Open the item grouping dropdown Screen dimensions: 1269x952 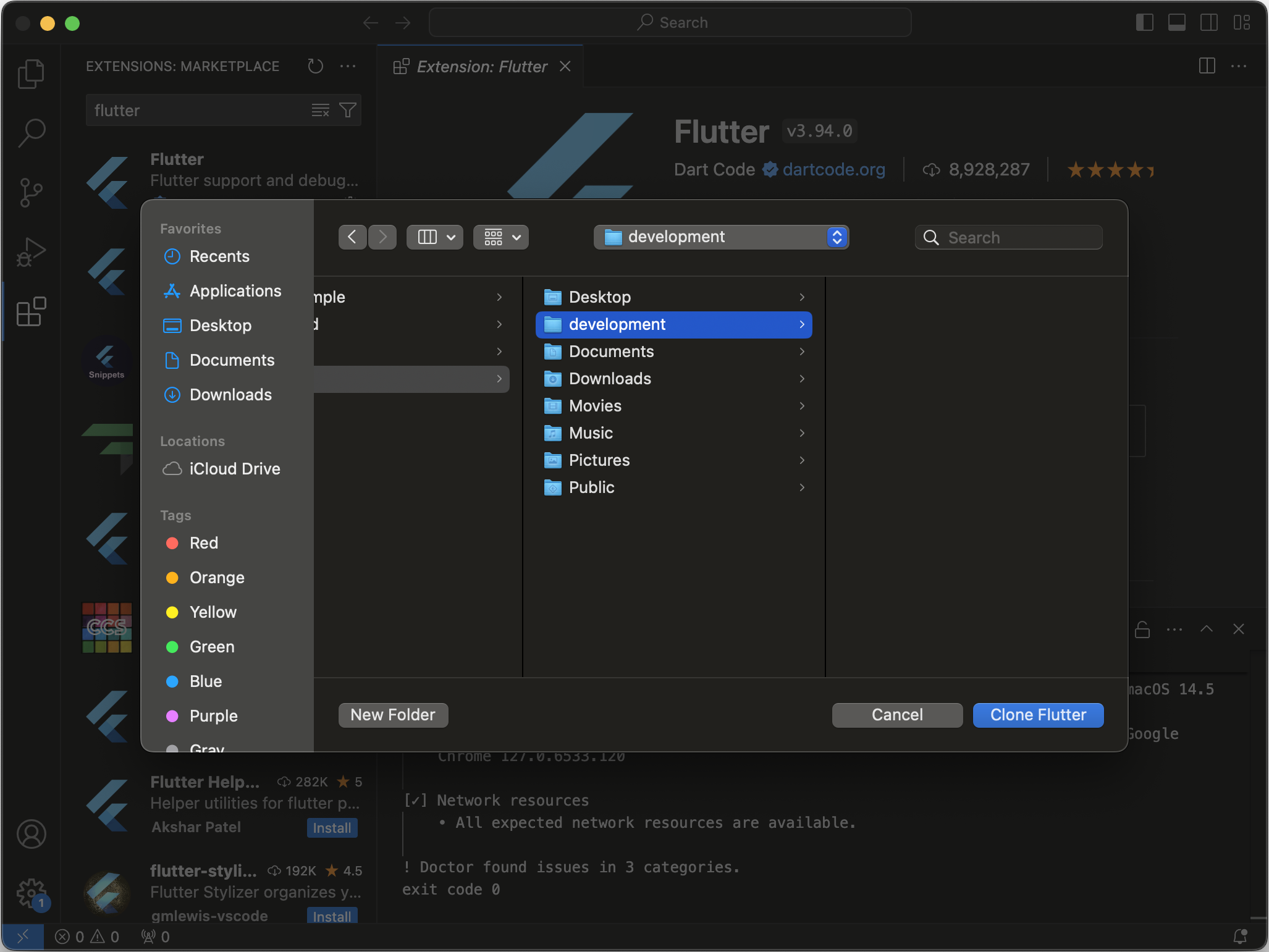pos(501,237)
